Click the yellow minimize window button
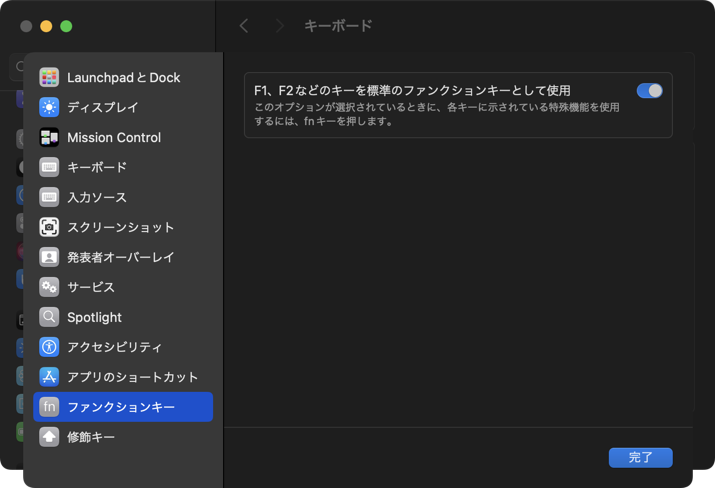 tap(46, 26)
